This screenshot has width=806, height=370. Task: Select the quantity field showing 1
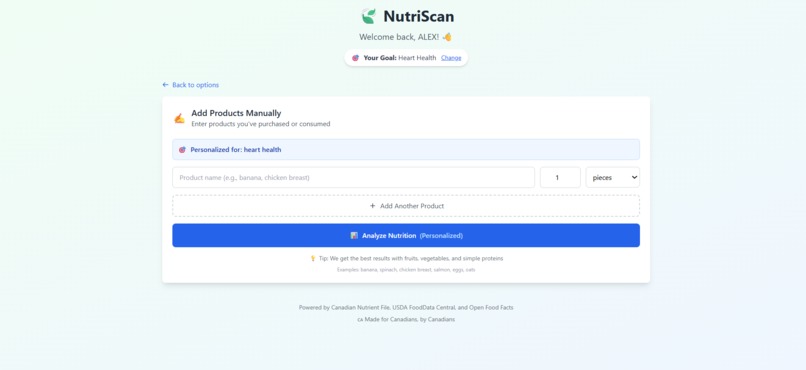tap(560, 177)
